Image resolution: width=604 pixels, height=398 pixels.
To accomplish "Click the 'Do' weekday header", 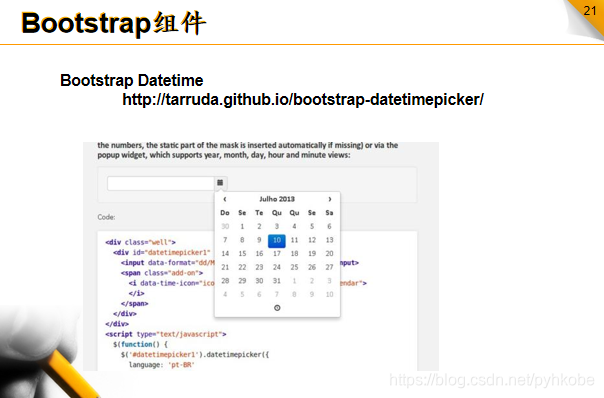I will click(x=225, y=213).
